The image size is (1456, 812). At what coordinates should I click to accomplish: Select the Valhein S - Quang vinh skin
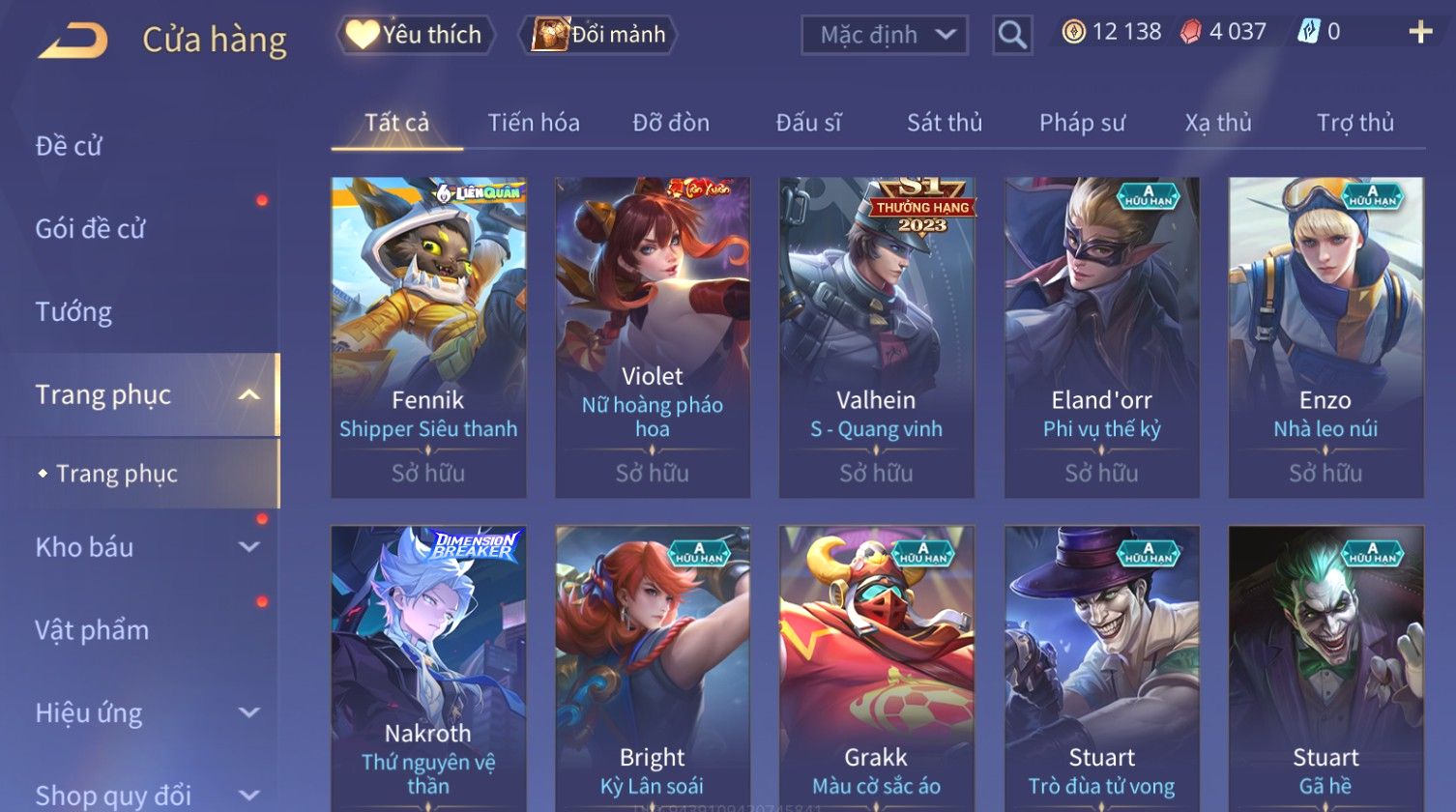coord(876,337)
